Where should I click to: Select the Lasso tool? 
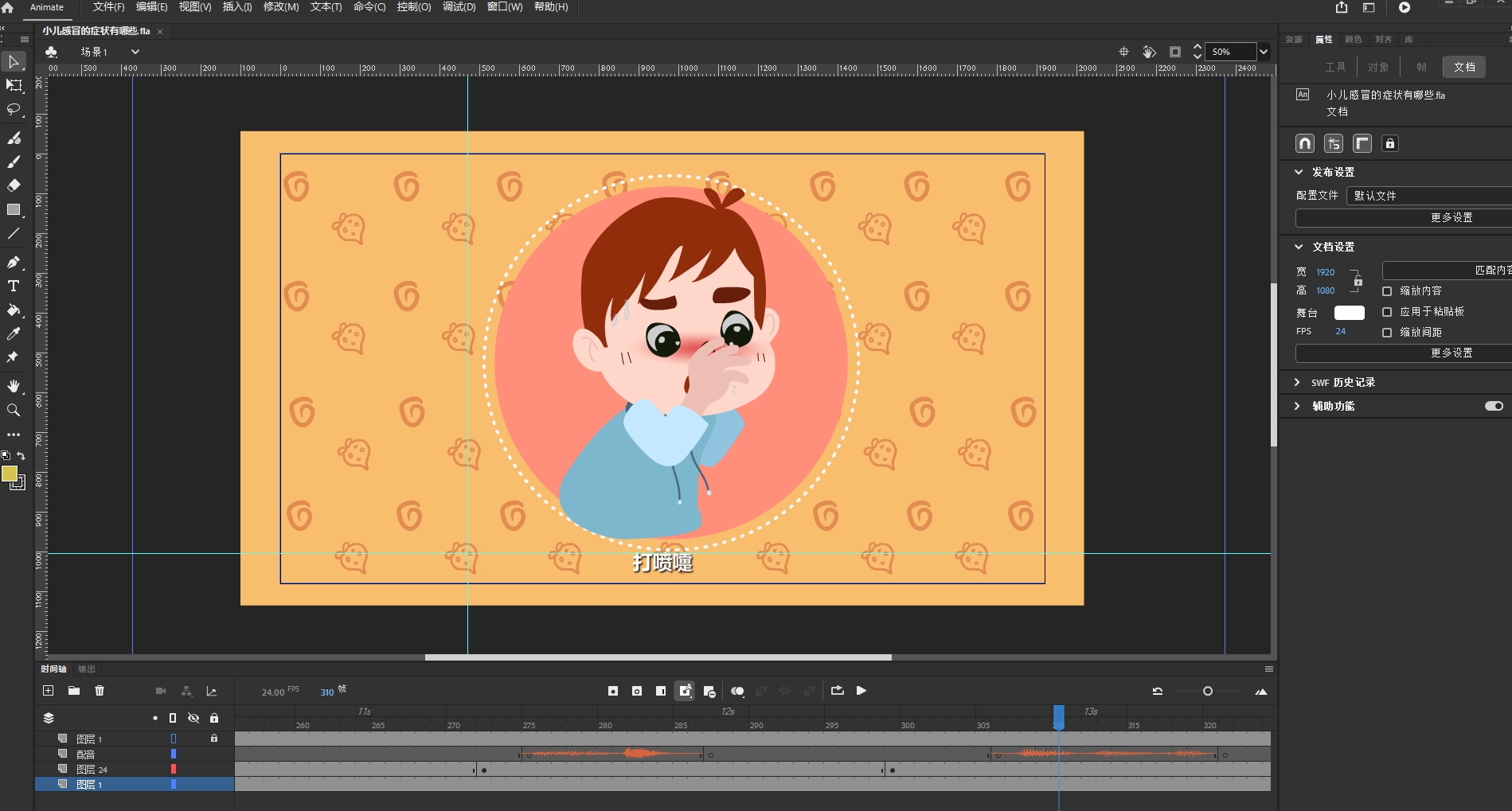(x=14, y=109)
